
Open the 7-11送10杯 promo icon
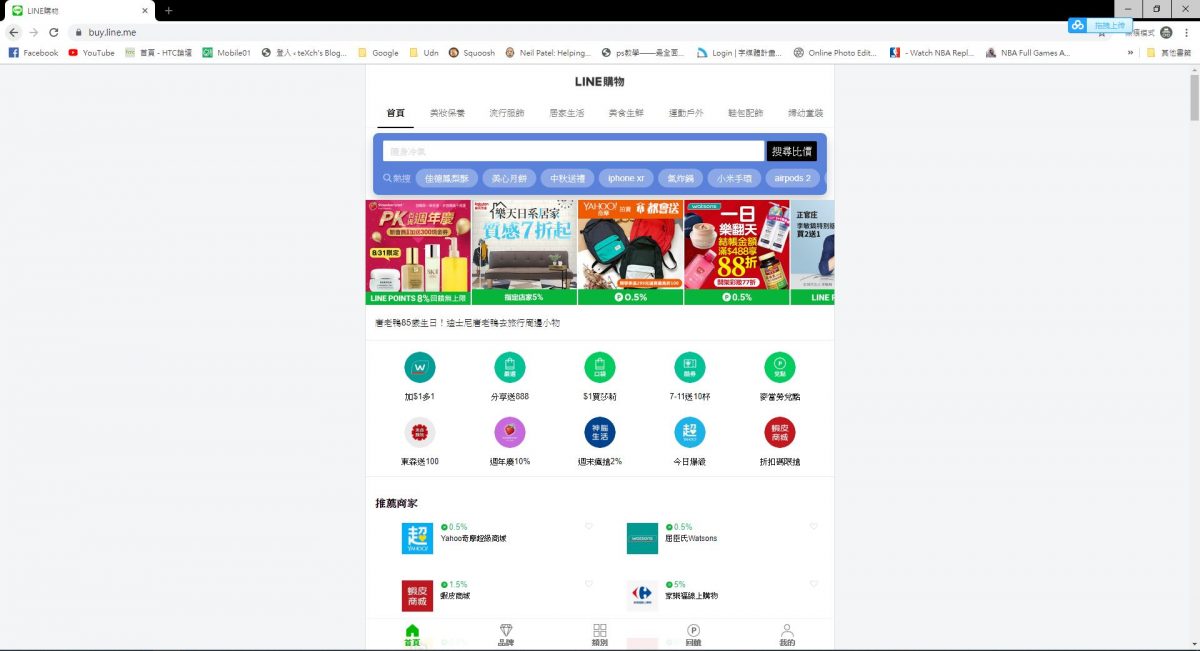click(x=690, y=367)
